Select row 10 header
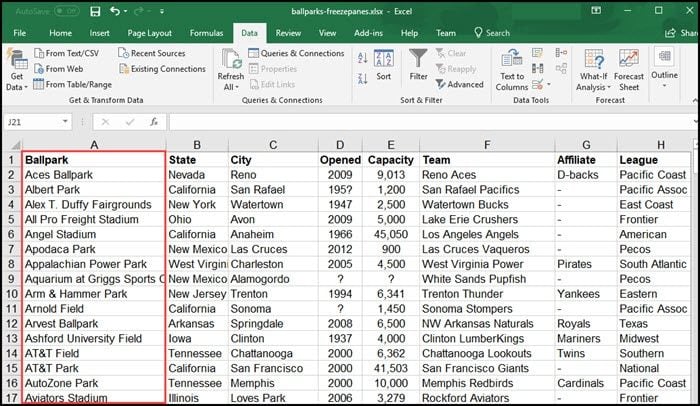The height and width of the screenshot is (406, 700). [x=11, y=294]
